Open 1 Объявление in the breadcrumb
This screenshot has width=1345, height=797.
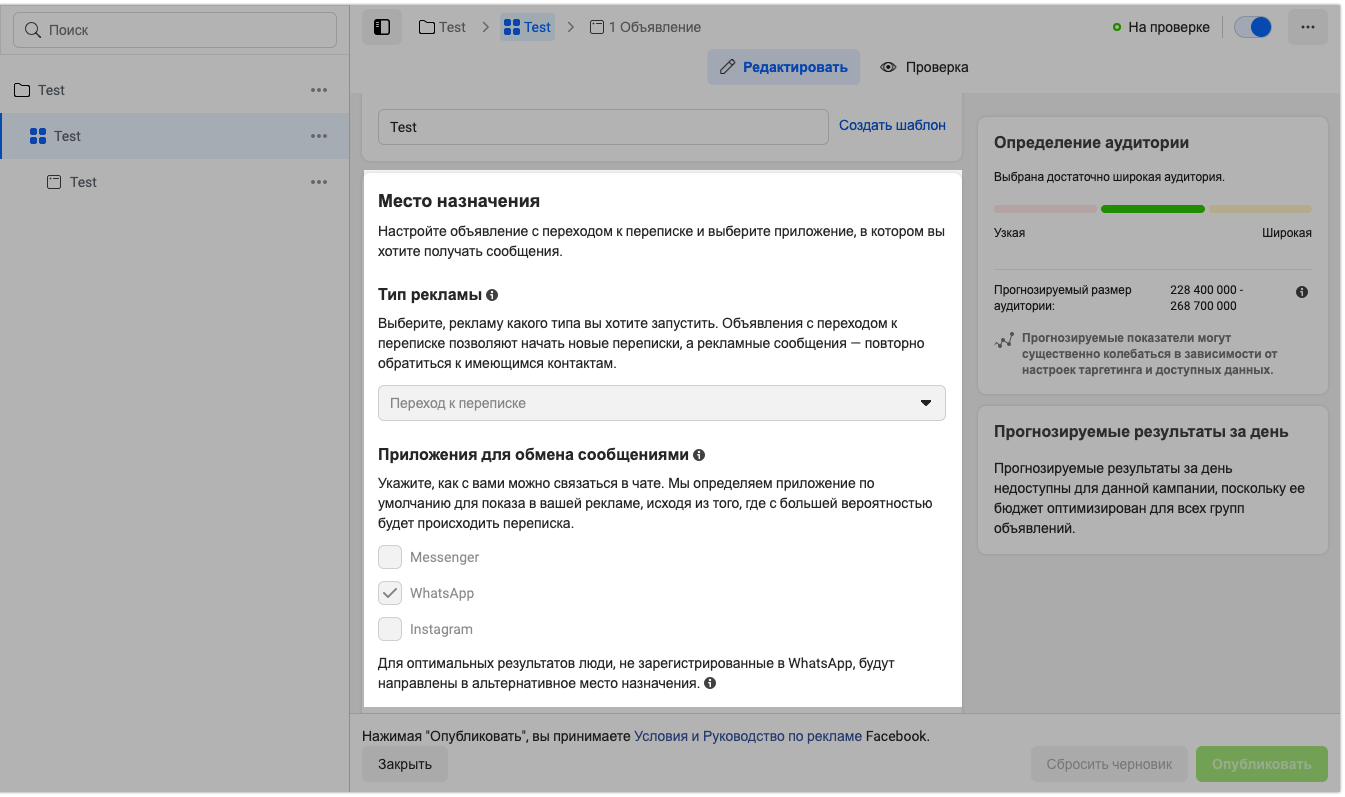646,27
